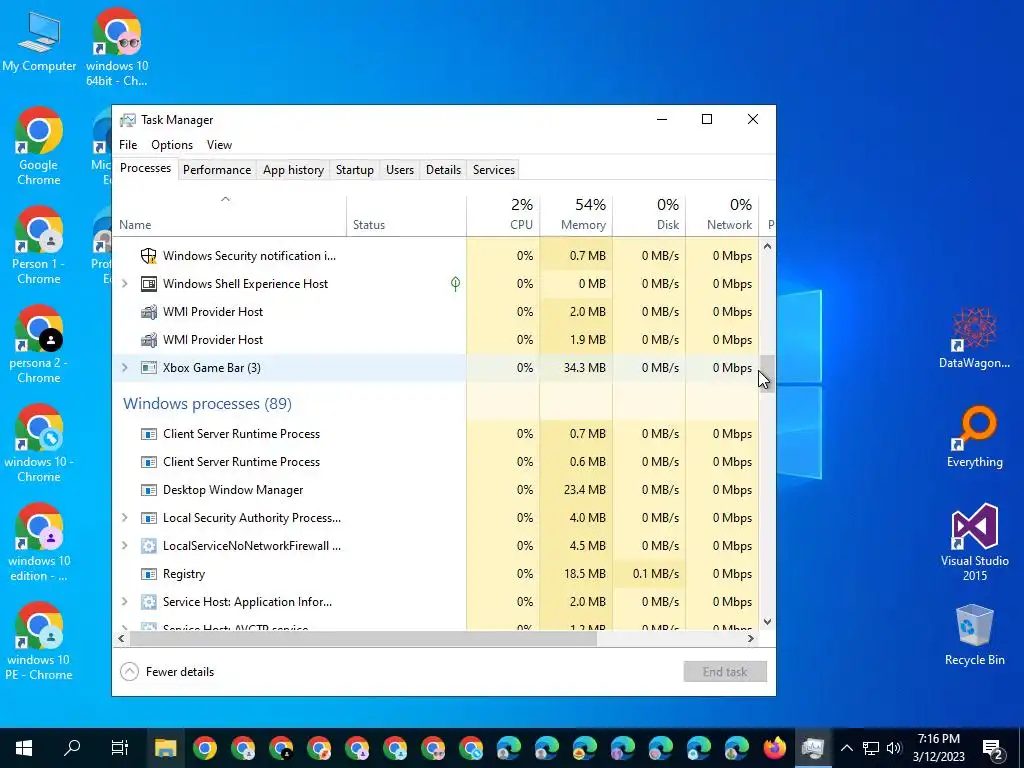Click the Windows Security notification shield icon
Screen dimensions: 1024x768
[149, 255]
